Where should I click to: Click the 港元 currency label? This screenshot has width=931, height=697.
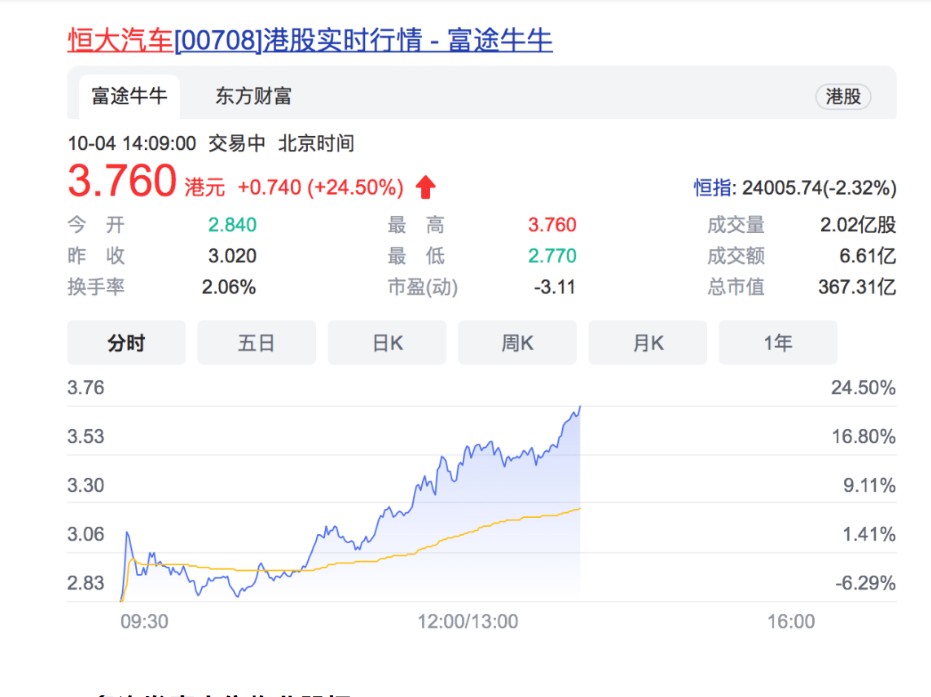(x=205, y=188)
